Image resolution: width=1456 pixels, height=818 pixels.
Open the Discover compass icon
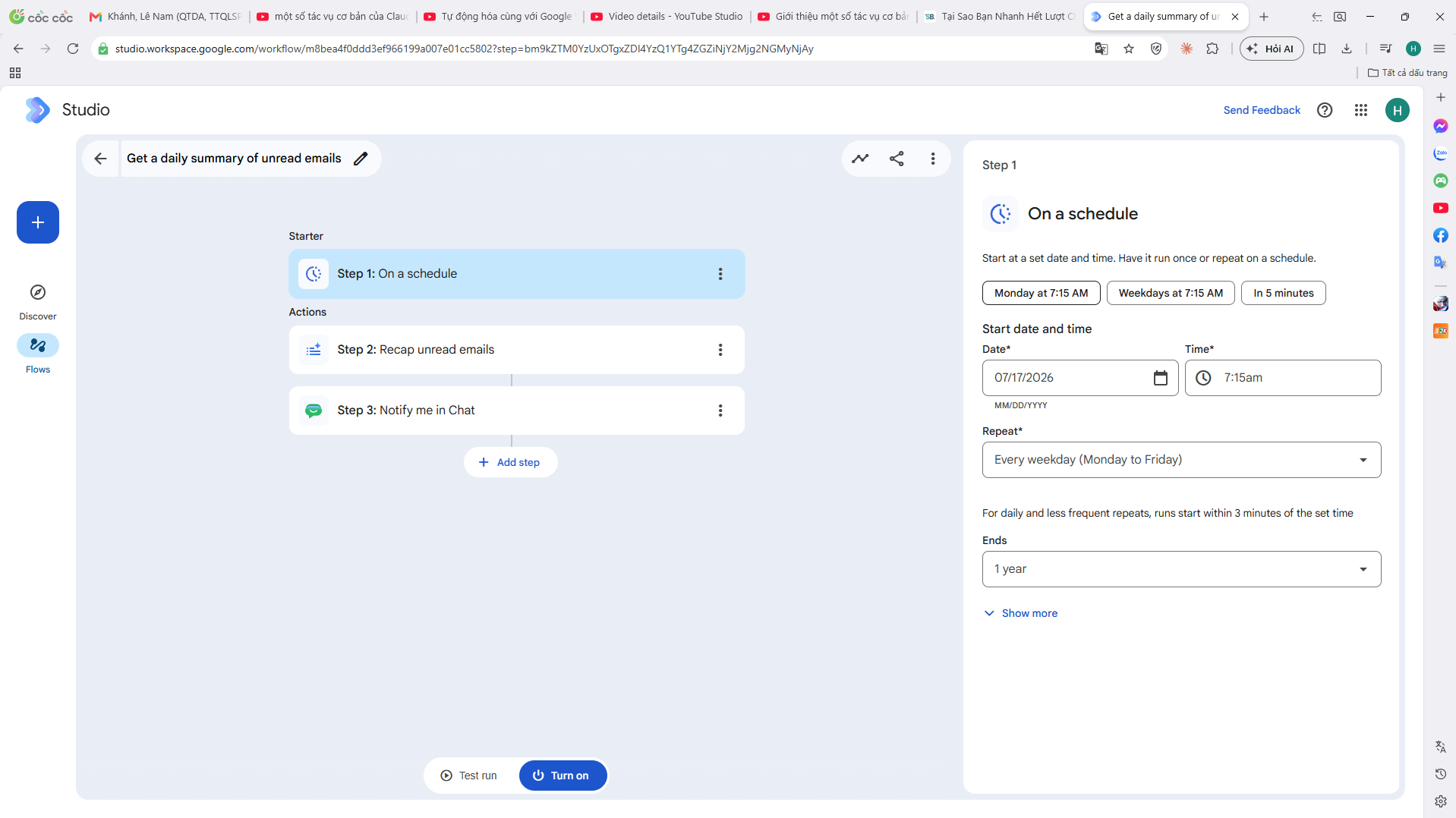(x=38, y=292)
